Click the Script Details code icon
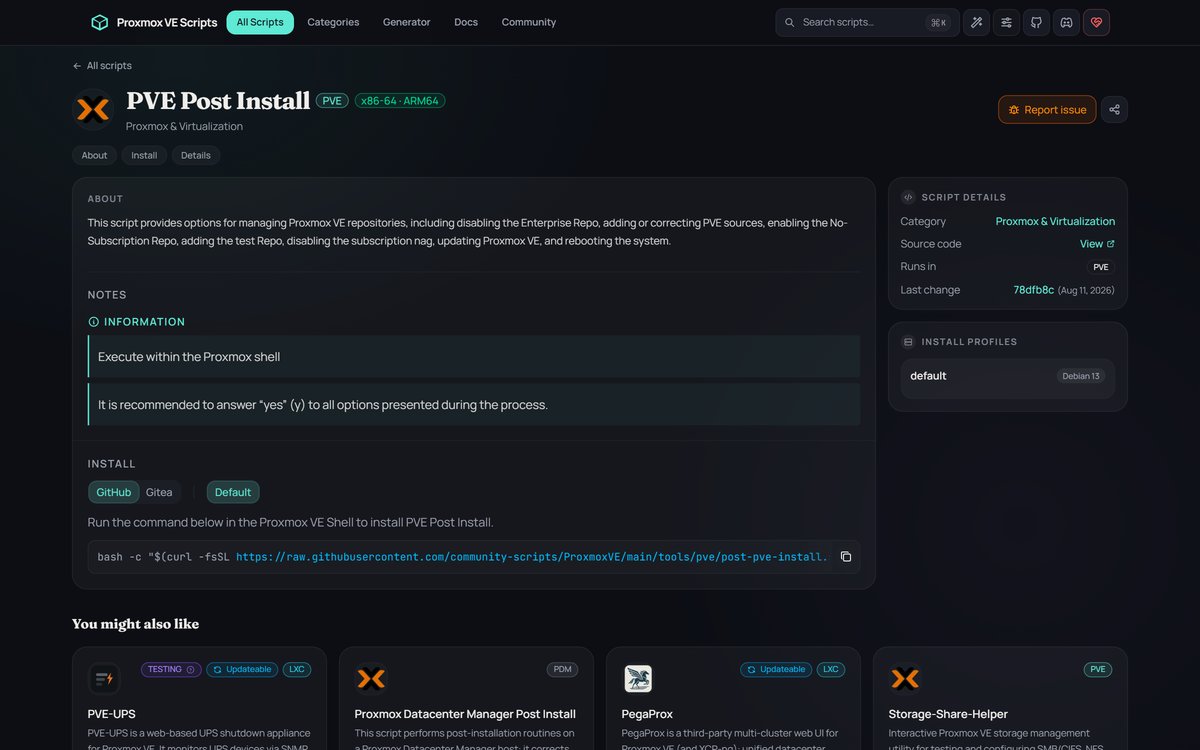Screen dimensions: 1200x750 click(x=908, y=197)
